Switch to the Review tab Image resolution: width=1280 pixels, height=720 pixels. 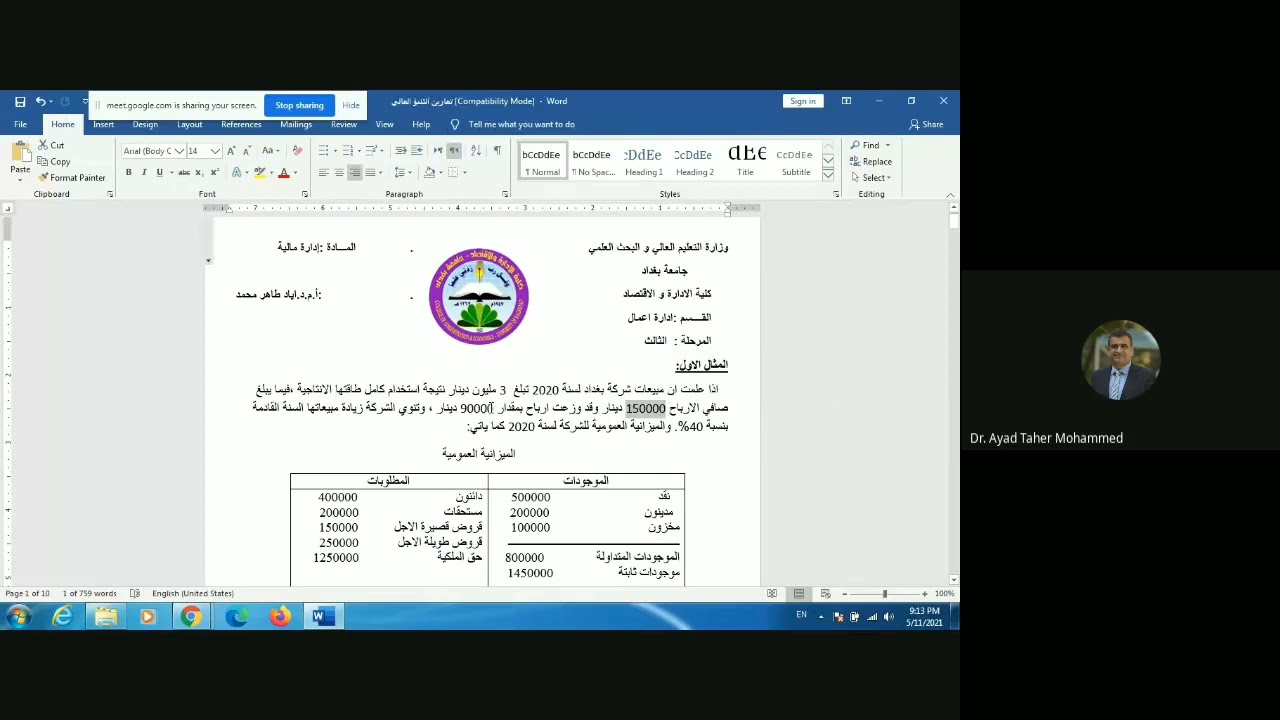coord(343,125)
